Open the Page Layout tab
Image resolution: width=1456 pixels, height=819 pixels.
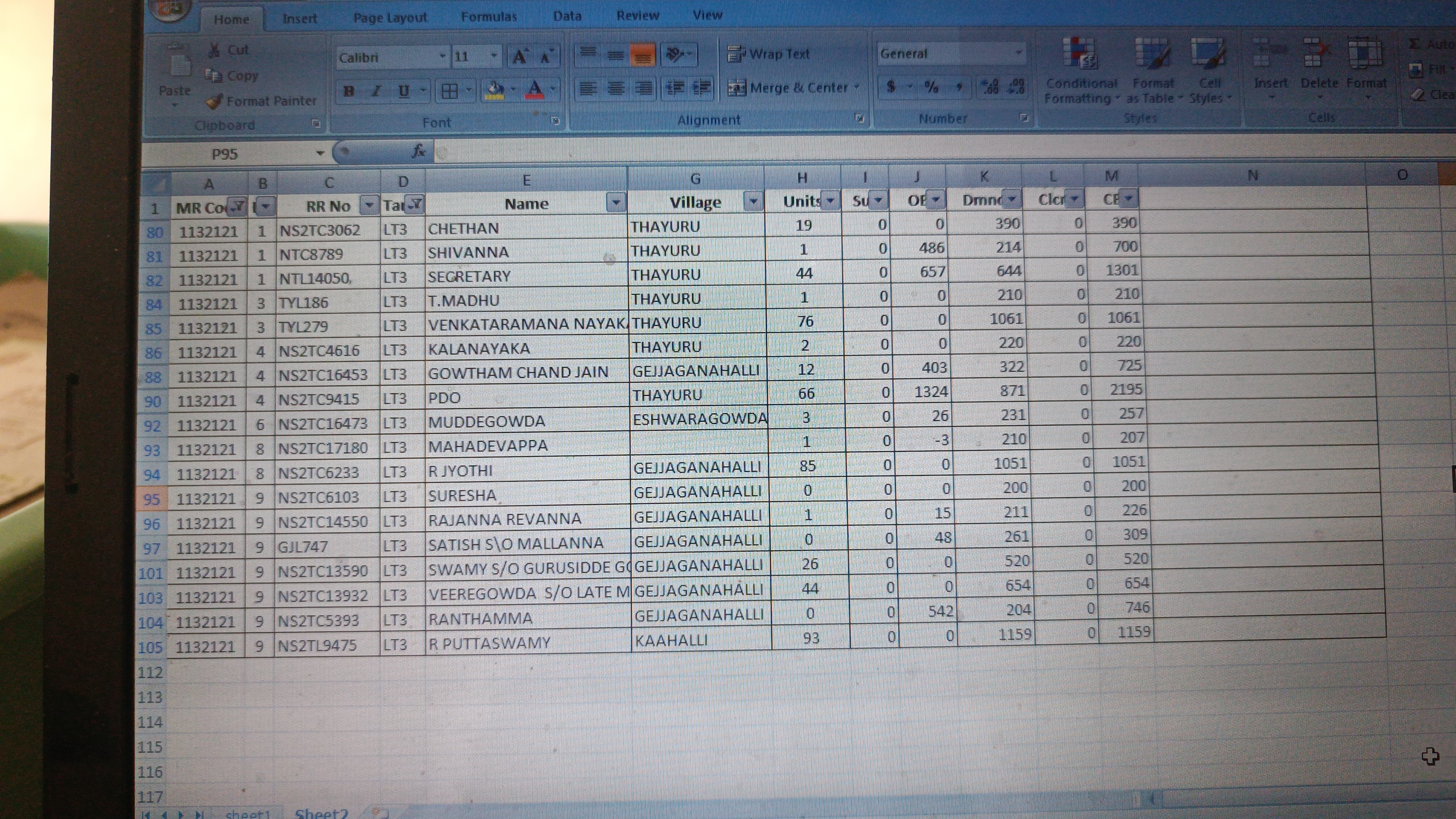[x=390, y=17]
